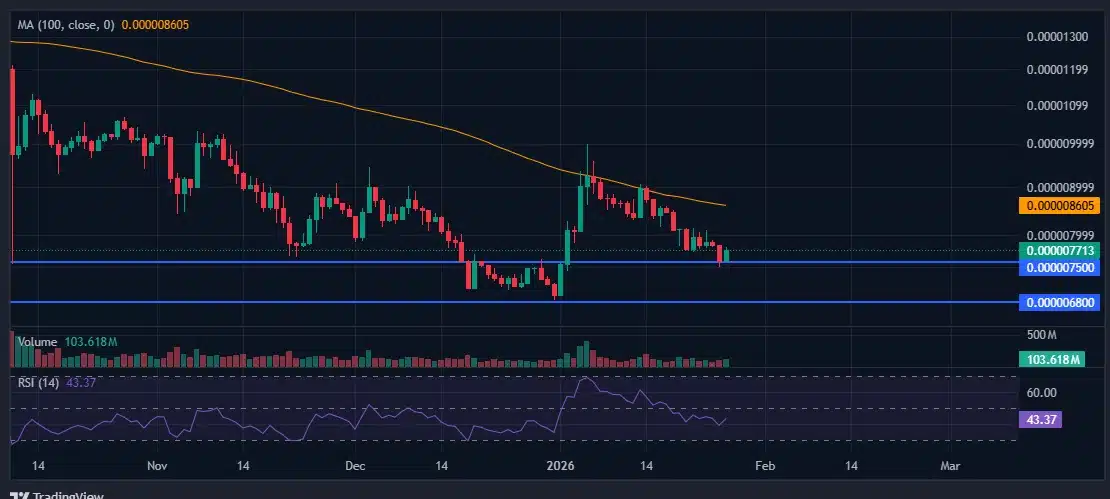Open the RSI (14) indicator legend
Image resolution: width=1110 pixels, height=499 pixels.
tap(39, 383)
